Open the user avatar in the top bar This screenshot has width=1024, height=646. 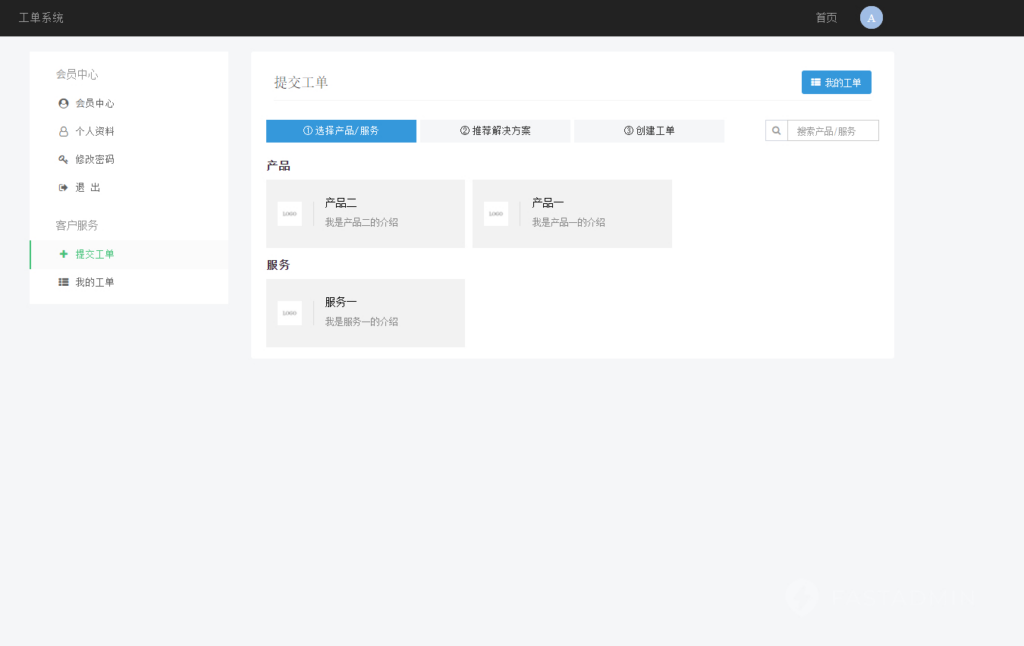(870, 17)
